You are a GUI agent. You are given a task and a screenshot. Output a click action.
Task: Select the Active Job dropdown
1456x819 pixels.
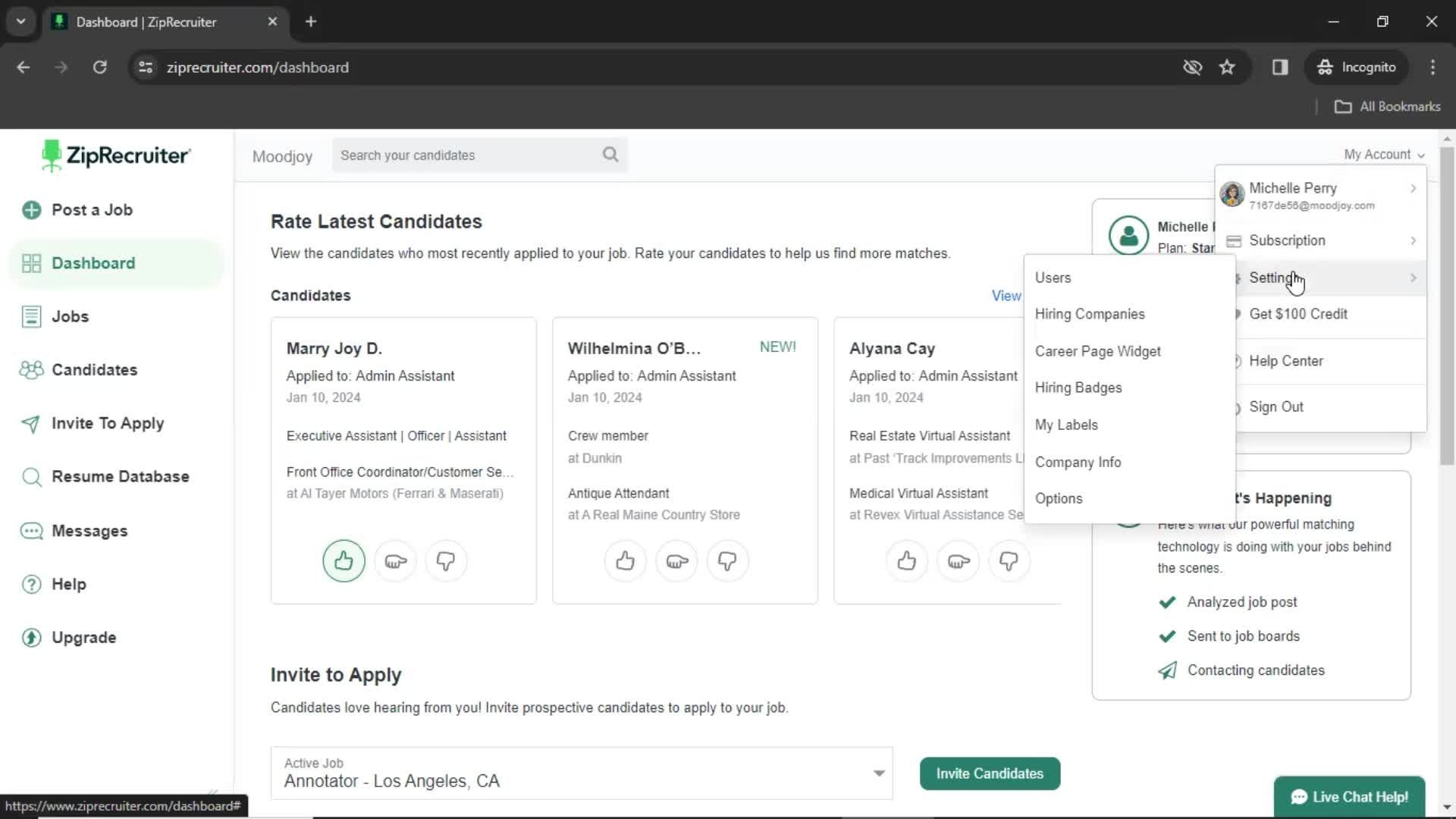(x=584, y=772)
